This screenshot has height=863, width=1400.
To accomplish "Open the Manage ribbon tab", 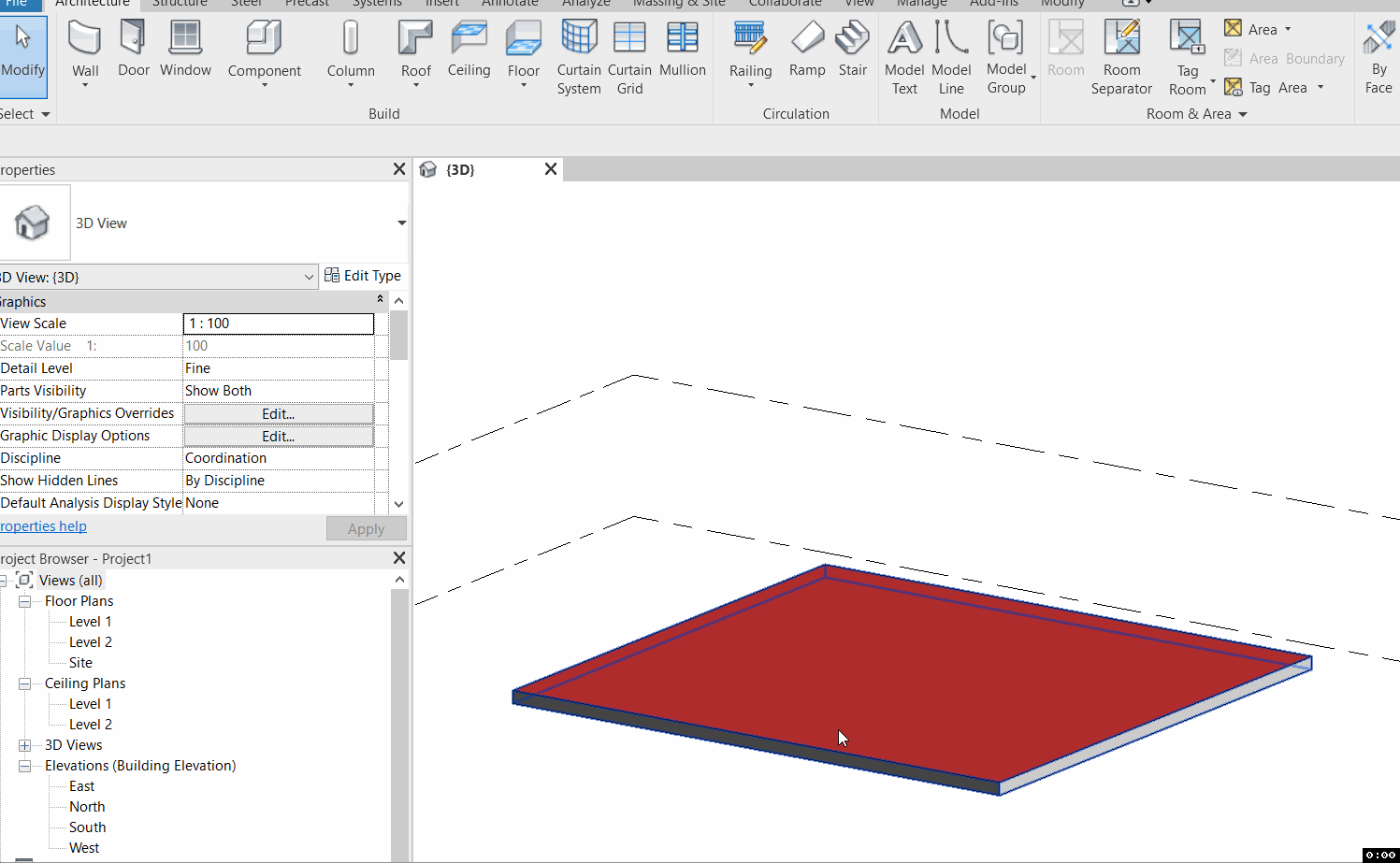I will coord(921,4).
